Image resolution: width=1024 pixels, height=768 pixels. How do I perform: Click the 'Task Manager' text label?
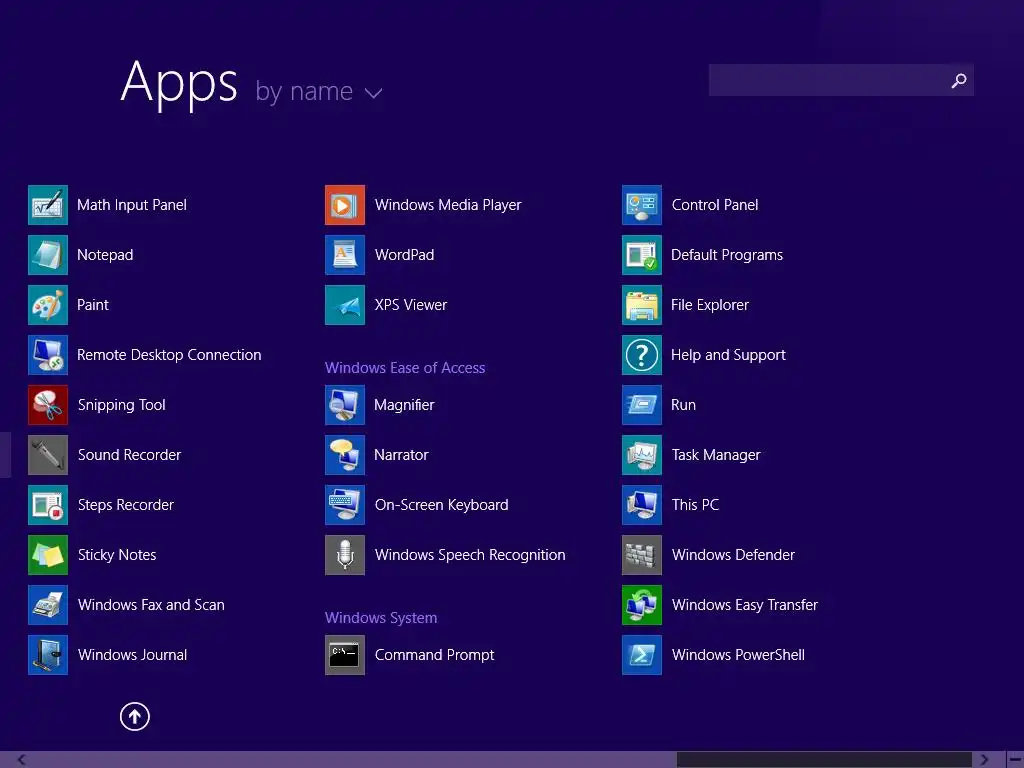pyautogui.click(x=716, y=455)
